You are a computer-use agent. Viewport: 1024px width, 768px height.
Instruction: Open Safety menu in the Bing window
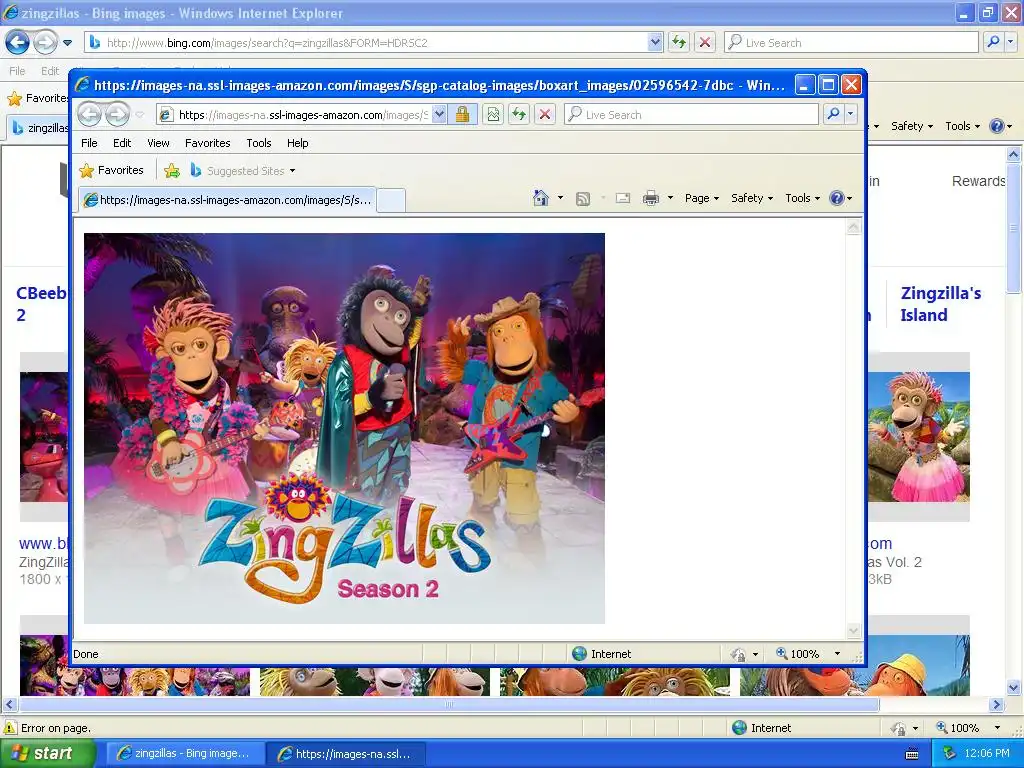click(x=912, y=126)
